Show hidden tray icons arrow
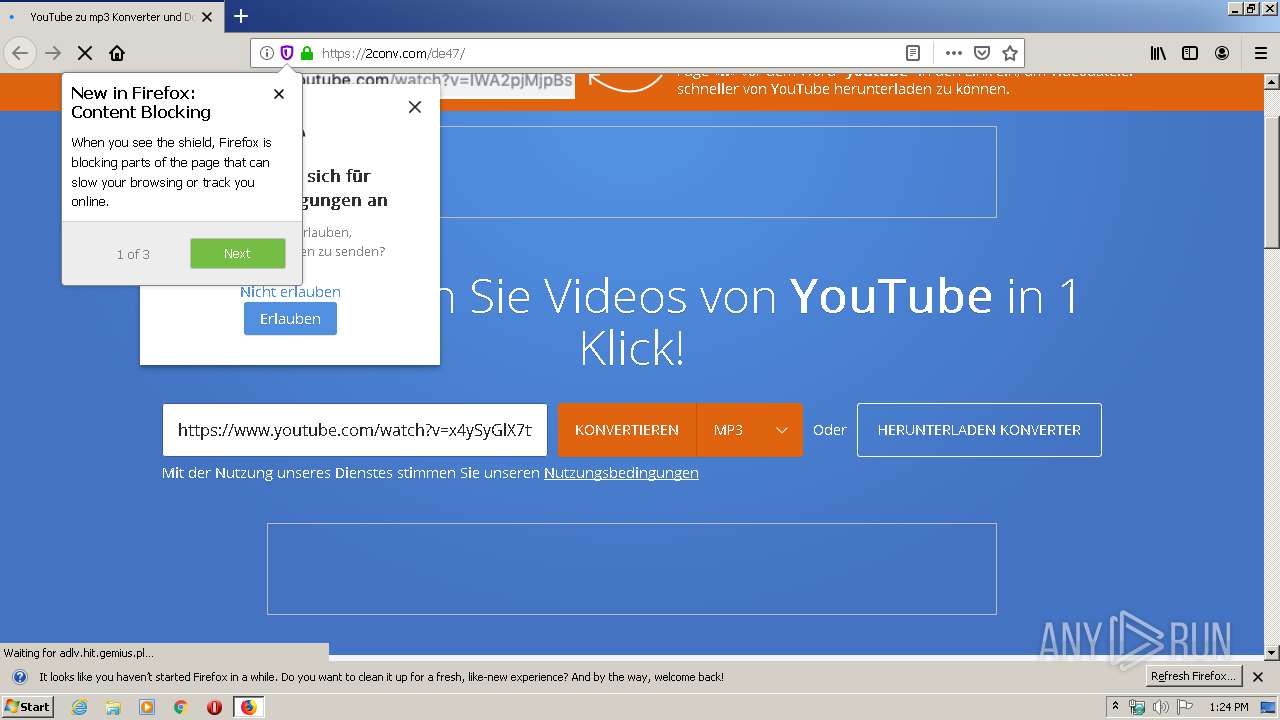Image resolution: width=1280 pixels, height=720 pixels. (1115, 707)
